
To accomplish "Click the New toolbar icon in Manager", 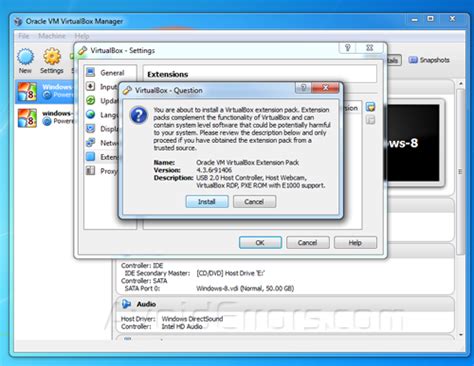I will pos(25,61).
